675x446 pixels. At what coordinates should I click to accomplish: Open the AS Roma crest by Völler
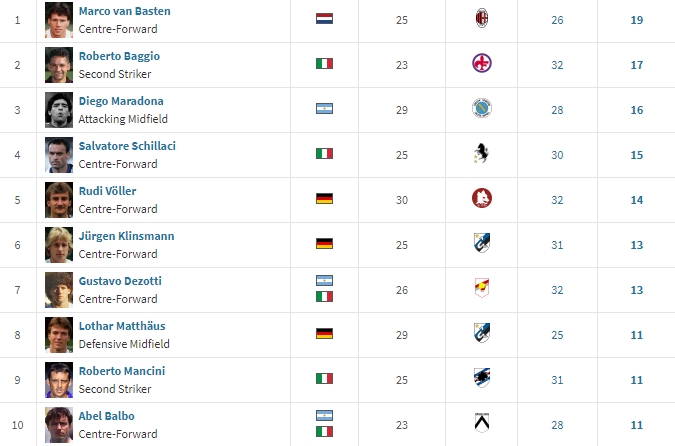[482, 198]
